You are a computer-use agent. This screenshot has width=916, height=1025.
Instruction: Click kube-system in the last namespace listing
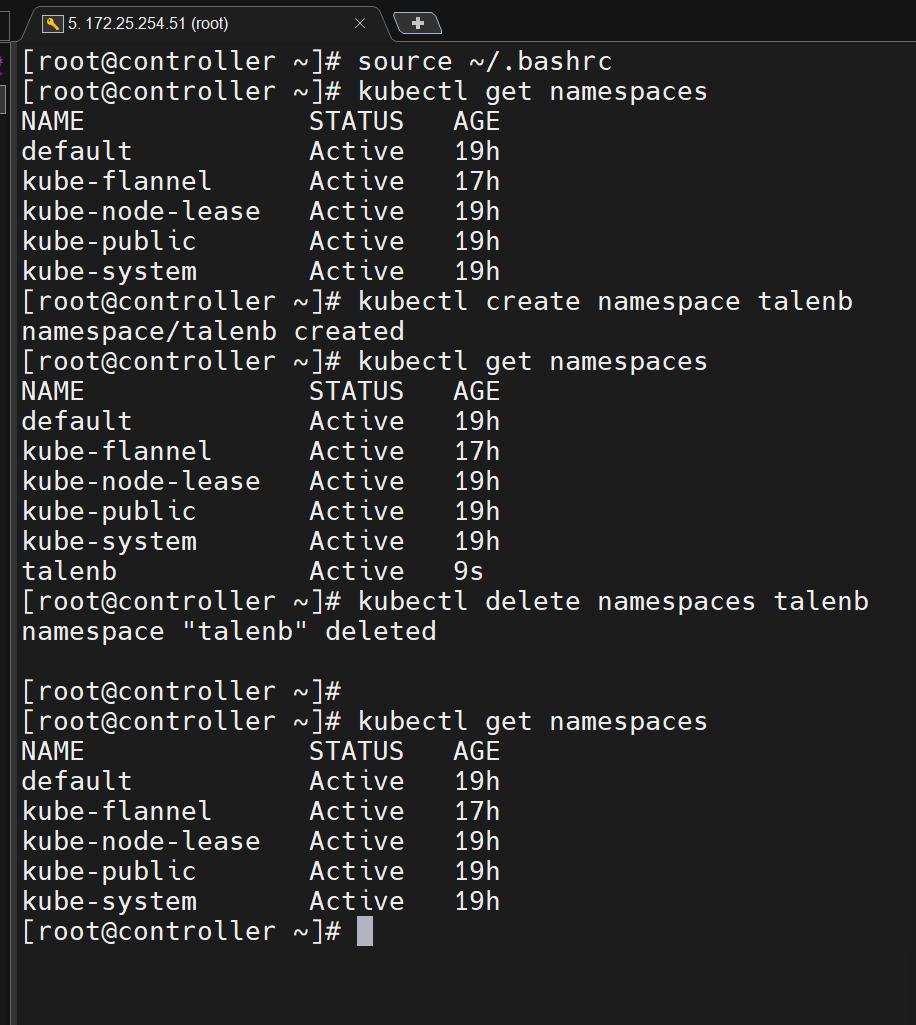point(109,901)
